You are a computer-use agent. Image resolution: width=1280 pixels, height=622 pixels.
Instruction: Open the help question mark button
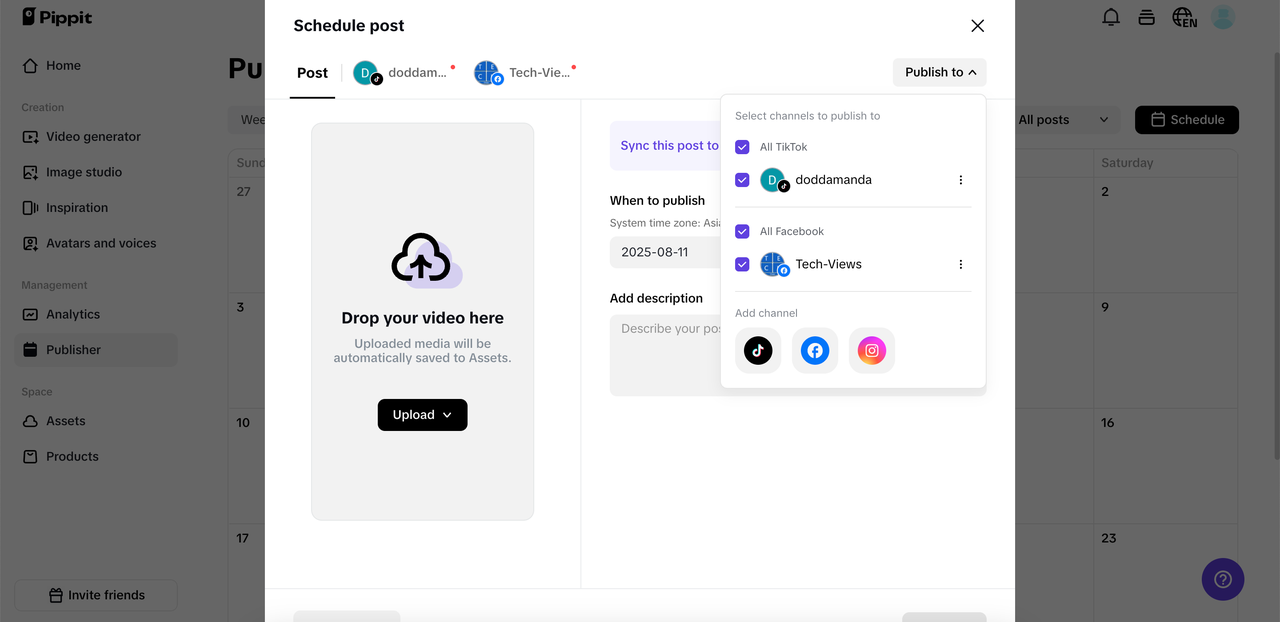1223,579
